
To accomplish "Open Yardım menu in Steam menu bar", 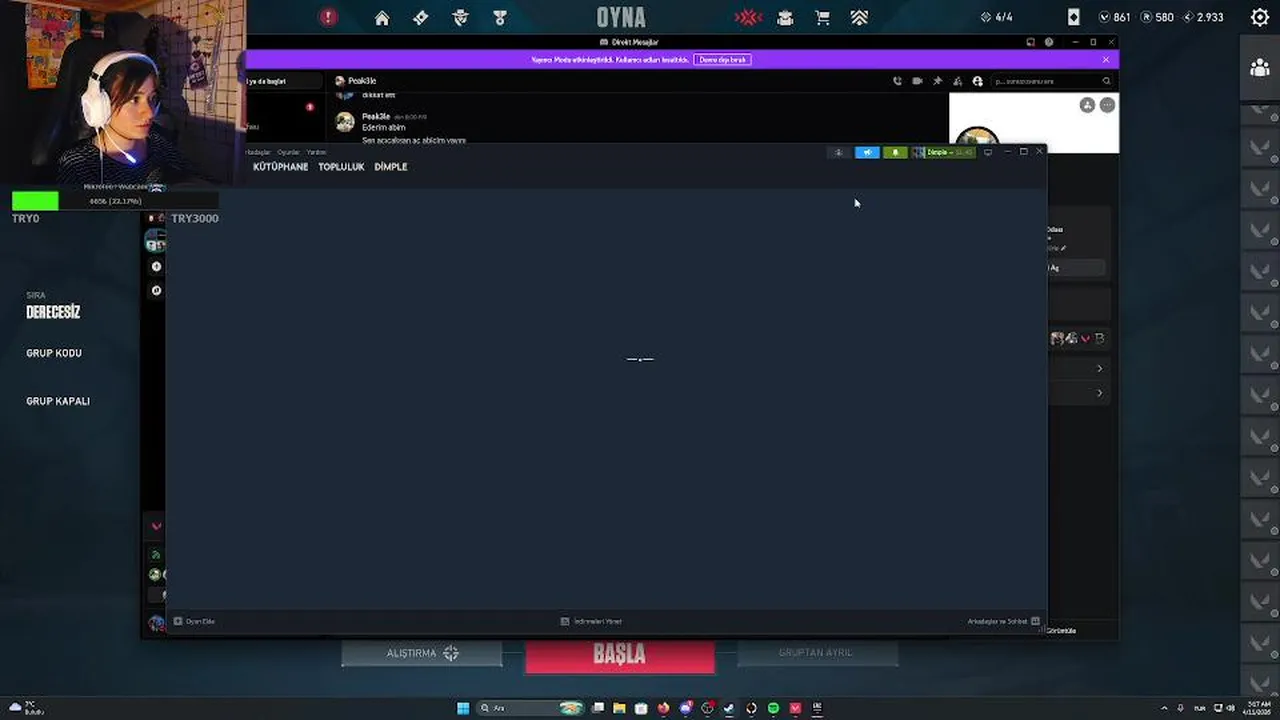I will [x=316, y=152].
